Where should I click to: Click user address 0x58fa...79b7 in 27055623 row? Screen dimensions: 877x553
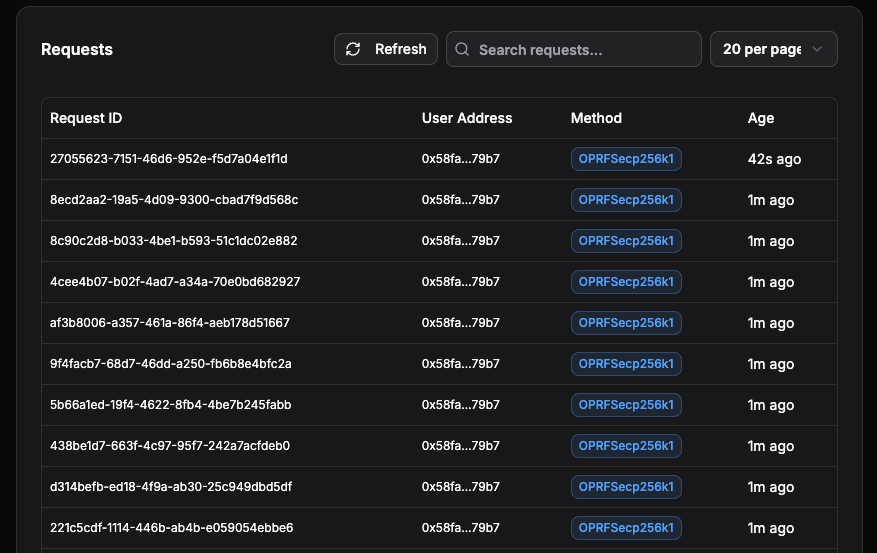[x=460, y=159]
